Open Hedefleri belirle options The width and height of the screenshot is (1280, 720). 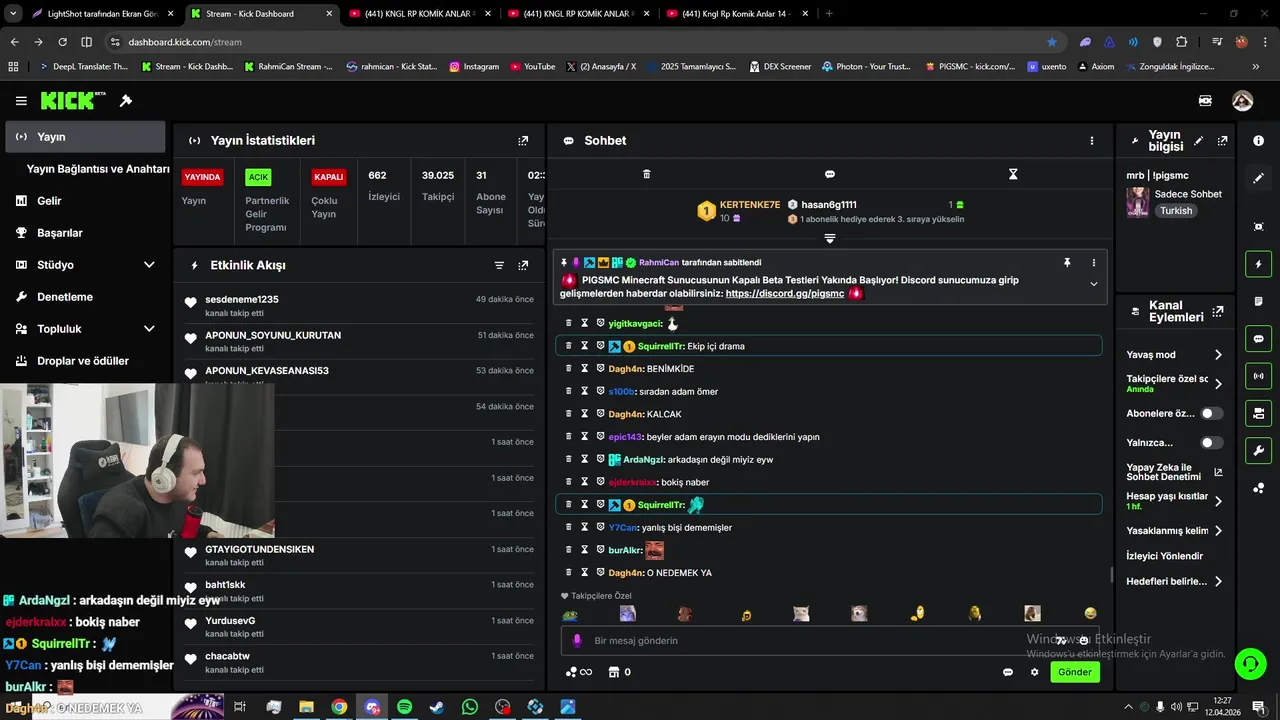(1174, 581)
